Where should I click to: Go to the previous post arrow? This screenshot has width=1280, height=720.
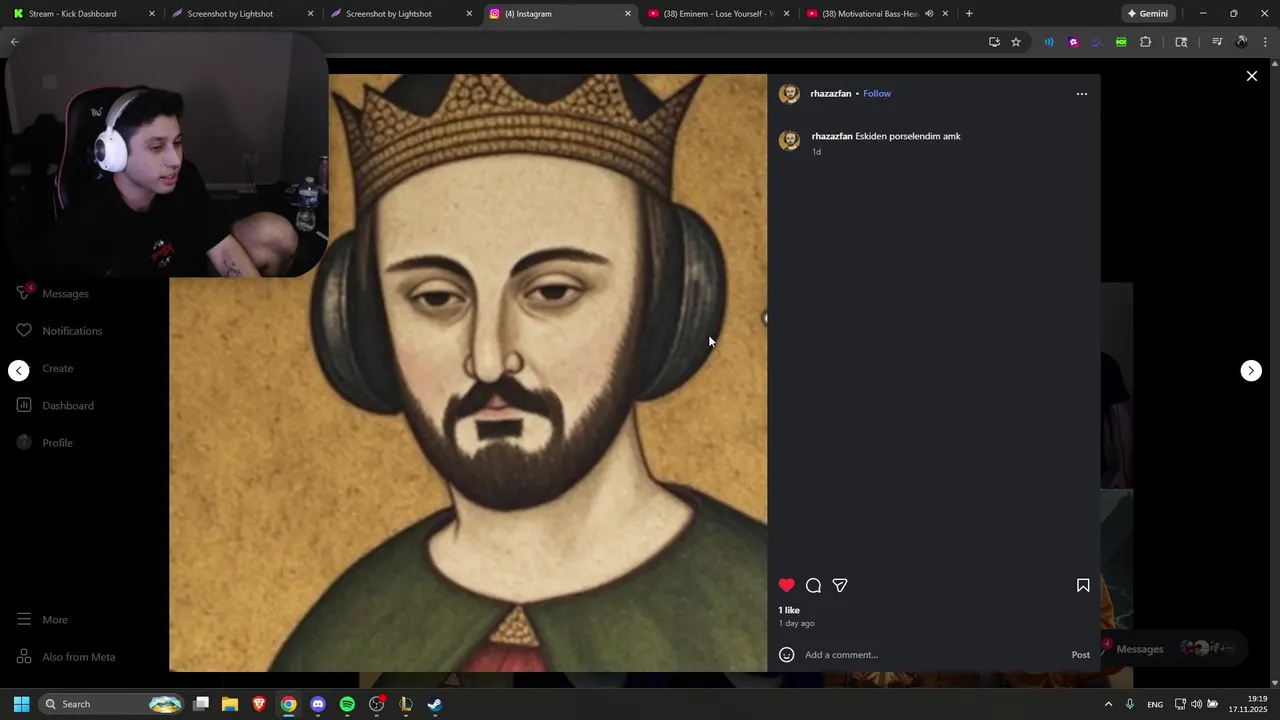pos(19,371)
